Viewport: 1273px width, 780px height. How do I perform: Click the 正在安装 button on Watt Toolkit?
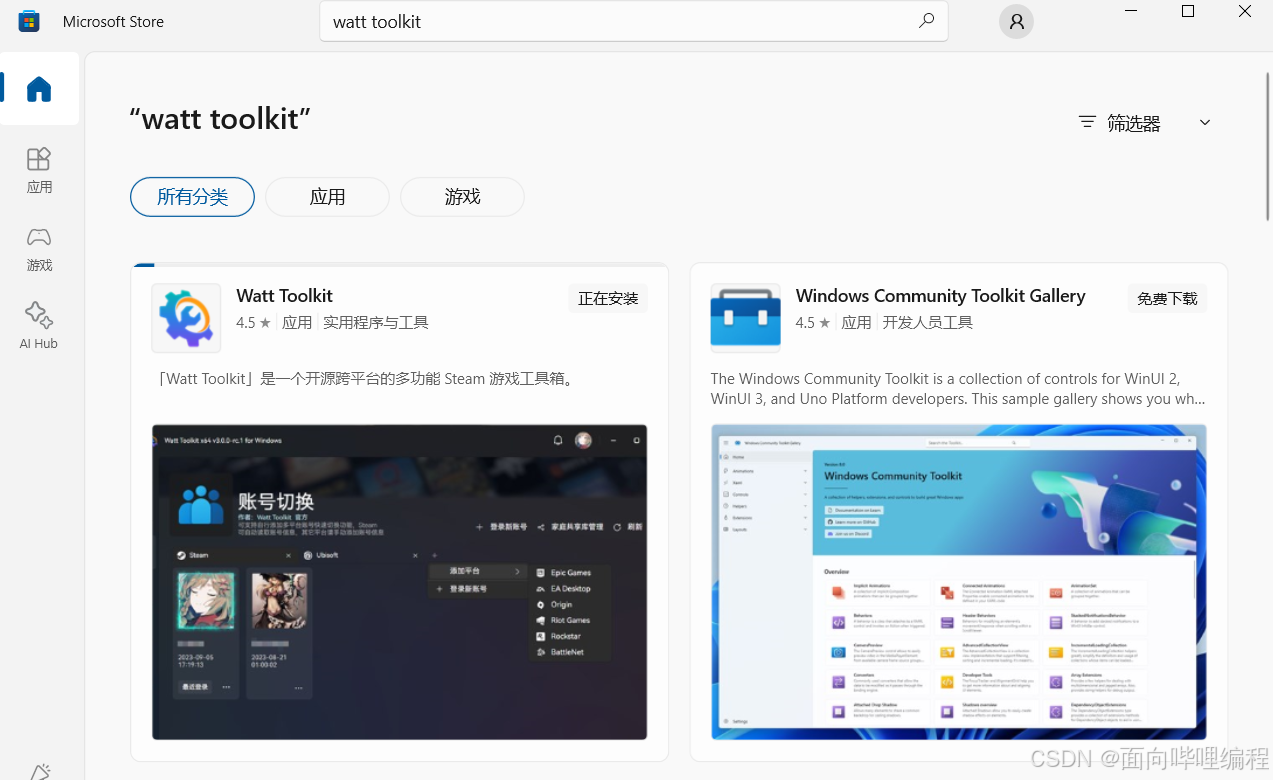click(608, 298)
